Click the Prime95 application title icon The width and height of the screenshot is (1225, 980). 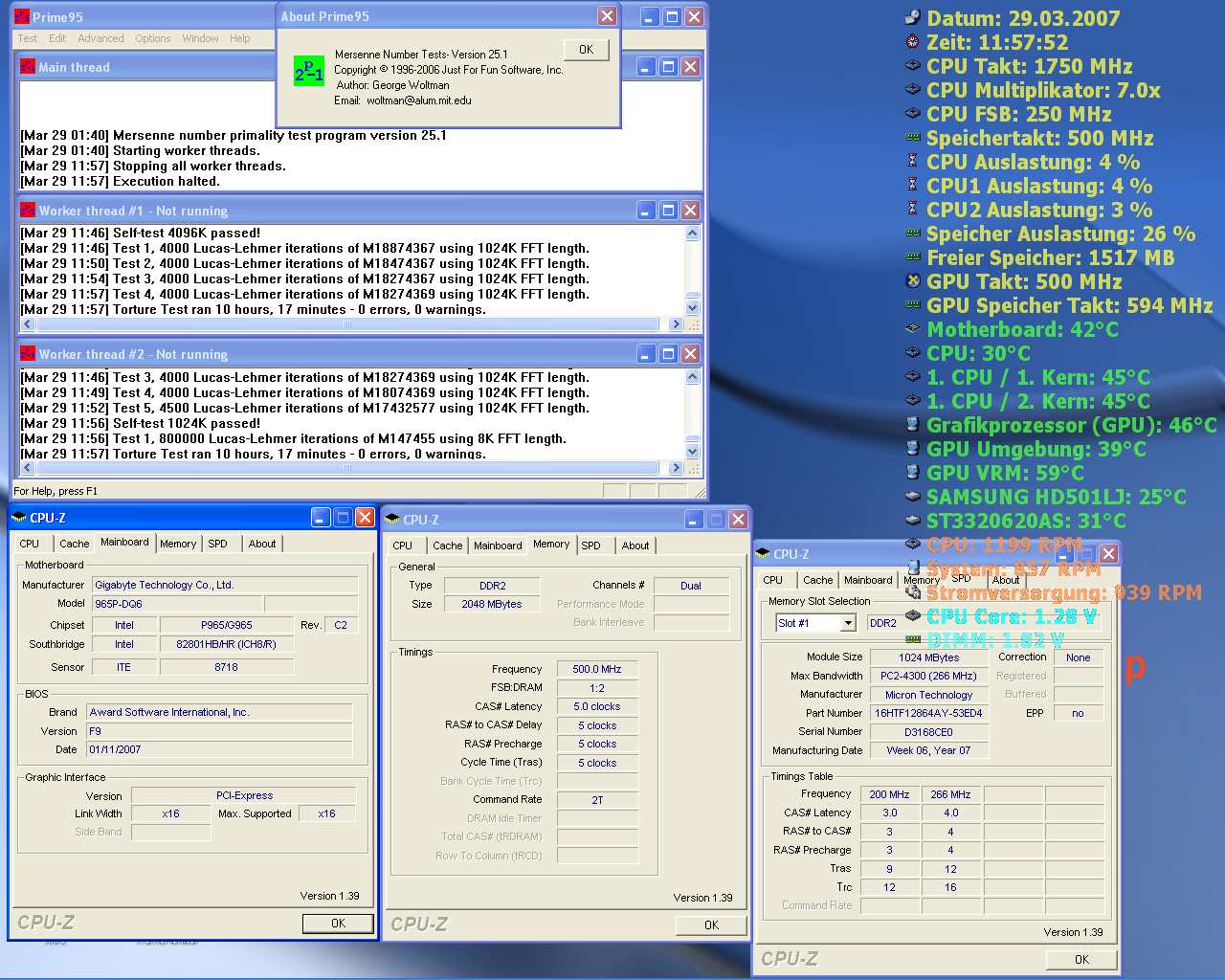click(x=21, y=16)
